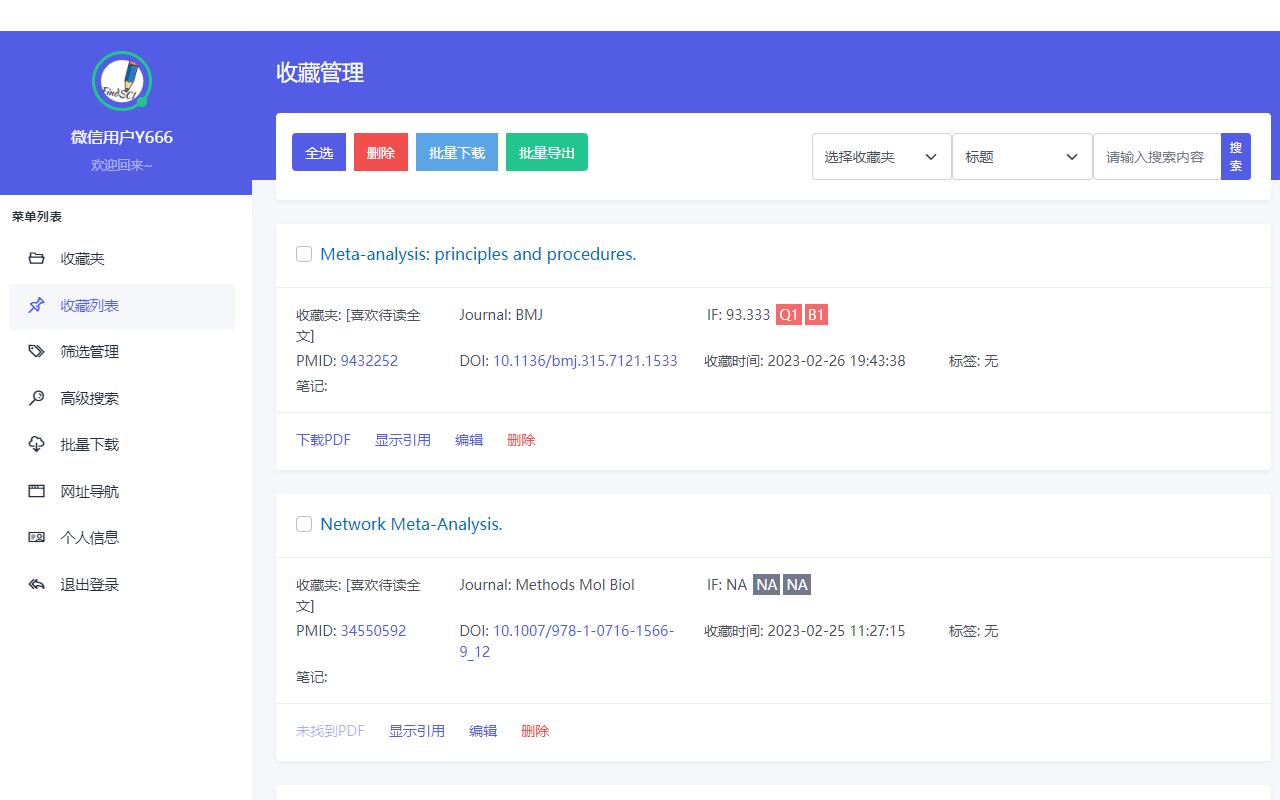Open 筛选管理 via the tag icon
1280x800 pixels.
(36, 351)
